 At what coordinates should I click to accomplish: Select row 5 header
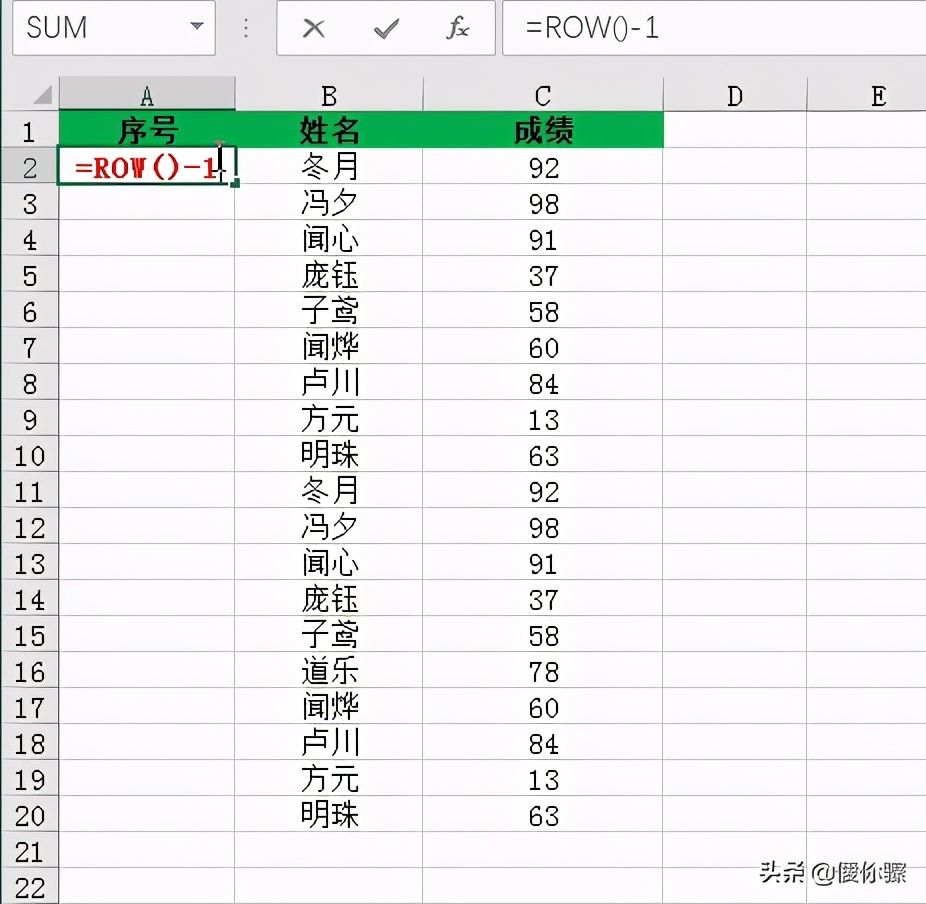click(30, 275)
